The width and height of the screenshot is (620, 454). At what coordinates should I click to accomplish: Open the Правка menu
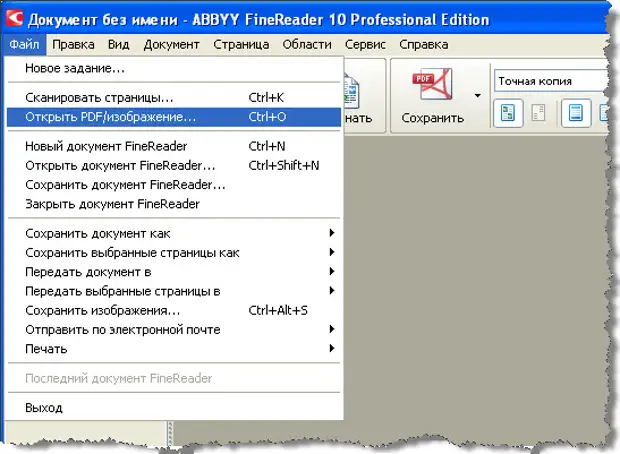(73, 44)
